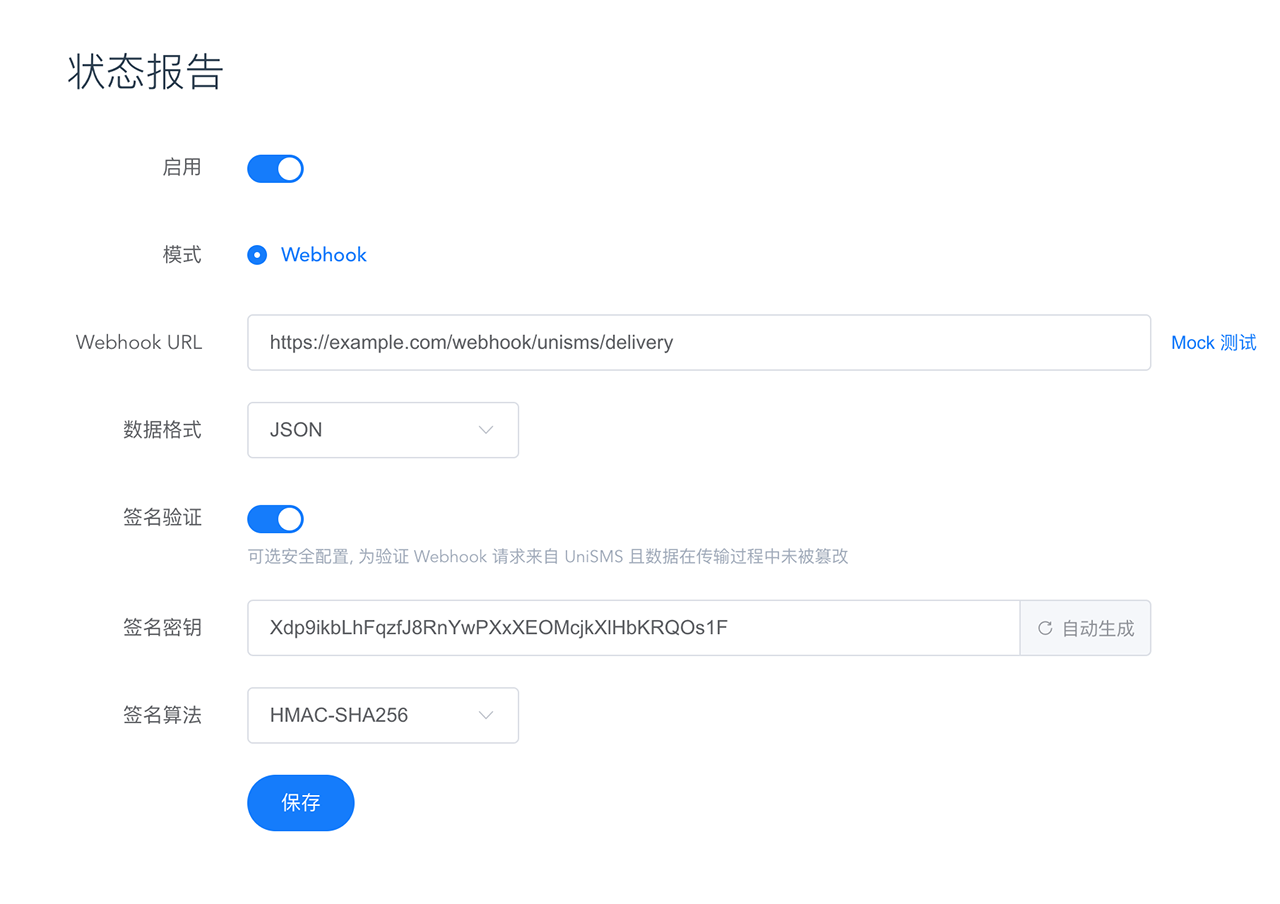
Task: Click the blue Webhook mode label
Action: pyautogui.click(x=324, y=255)
